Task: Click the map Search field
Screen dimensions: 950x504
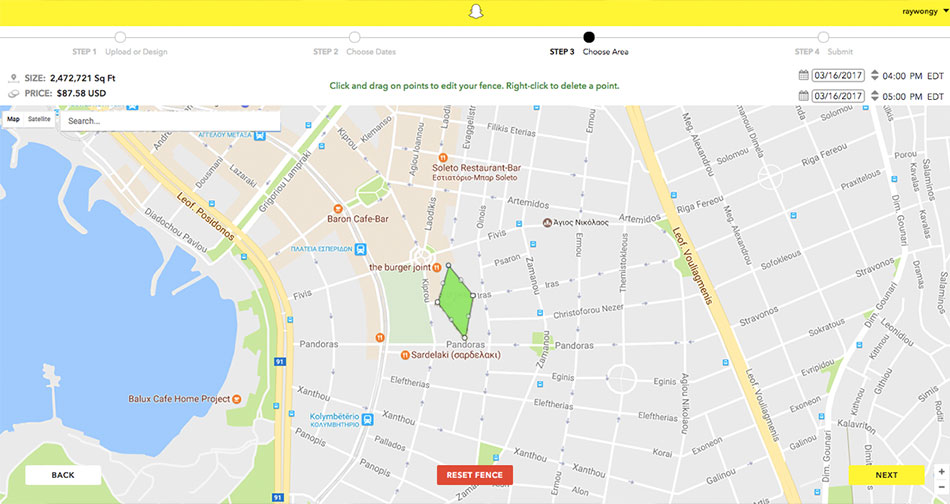Action: pyautogui.click(x=170, y=121)
